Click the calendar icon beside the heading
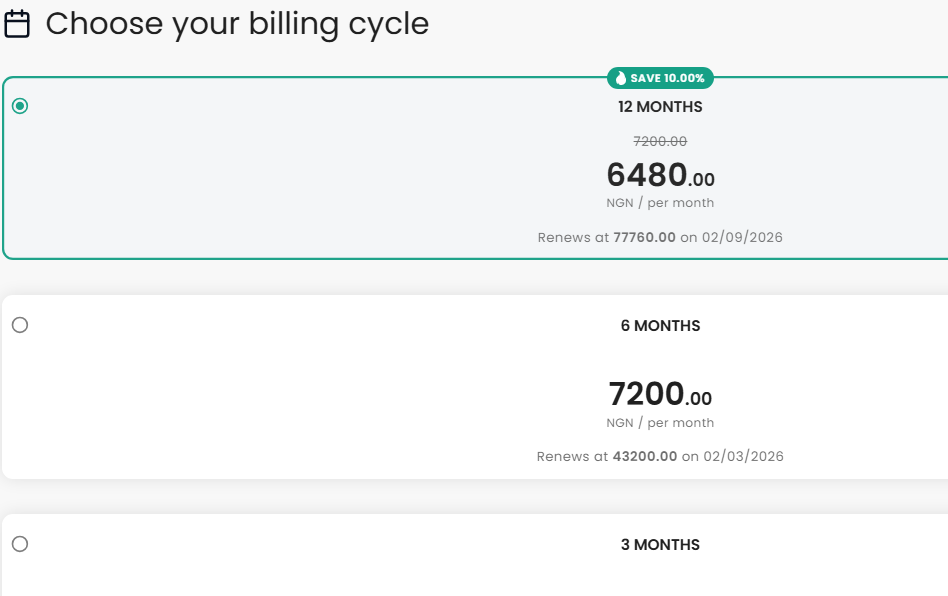The height and width of the screenshot is (596, 948). click(x=18, y=23)
